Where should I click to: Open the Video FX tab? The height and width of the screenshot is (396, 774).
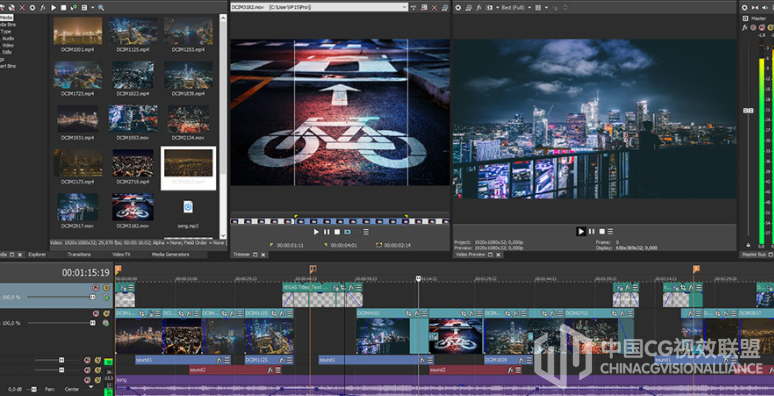pyautogui.click(x=121, y=254)
